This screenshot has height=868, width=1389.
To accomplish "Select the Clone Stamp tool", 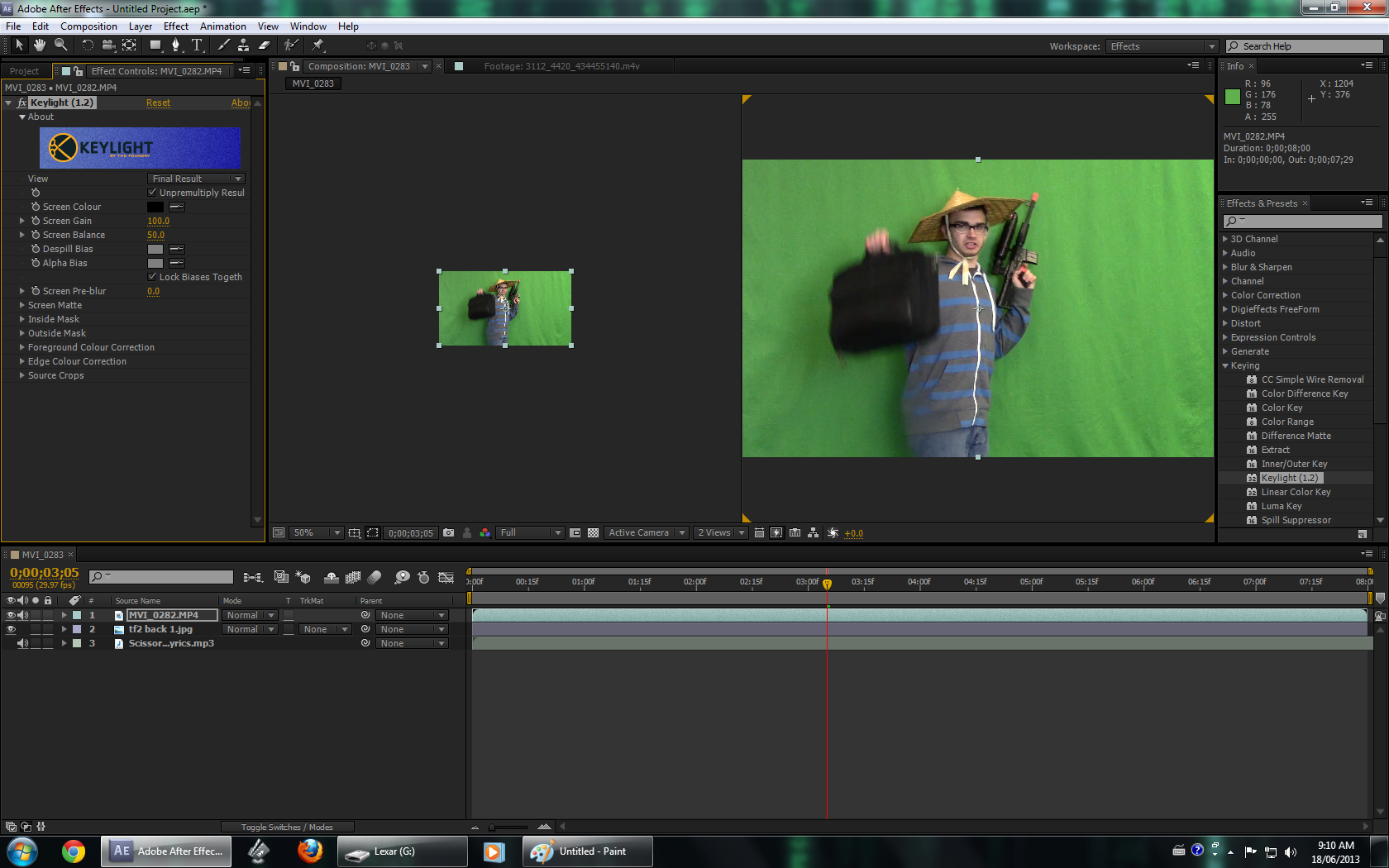I will [x=243, y=45].
